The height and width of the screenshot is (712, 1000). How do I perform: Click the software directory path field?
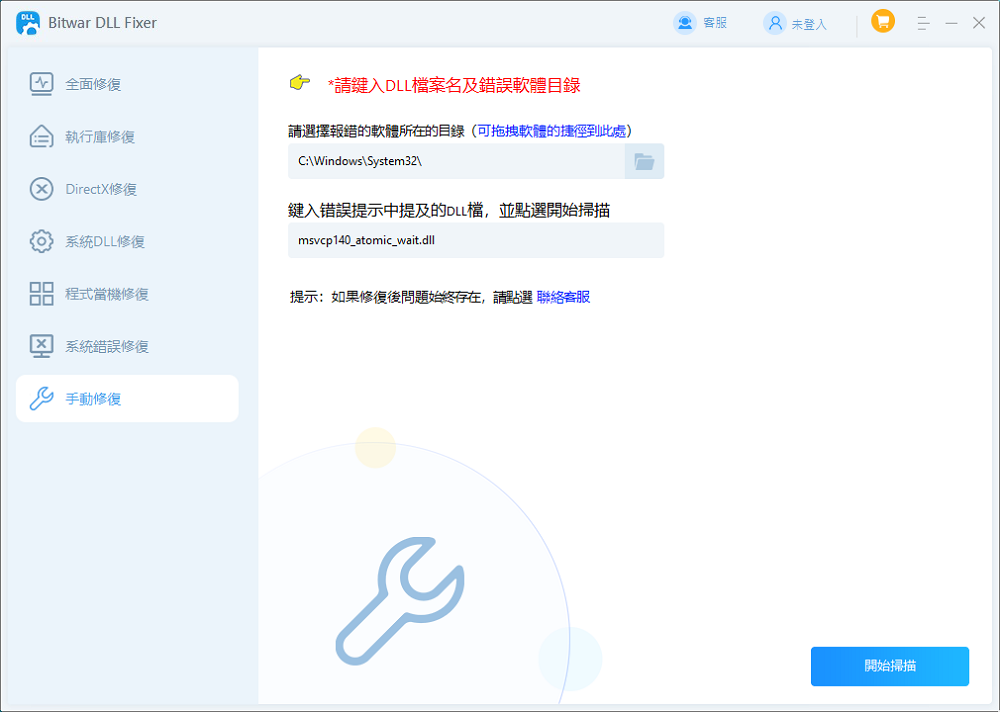[x=456, y=161]
